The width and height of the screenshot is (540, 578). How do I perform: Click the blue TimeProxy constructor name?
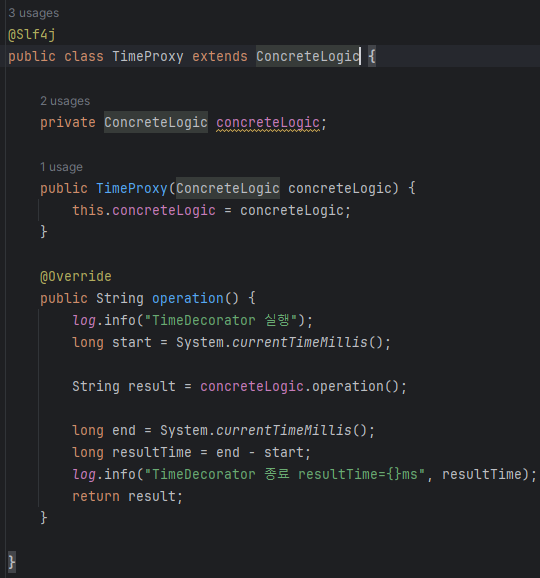click(x=132, y=188)
